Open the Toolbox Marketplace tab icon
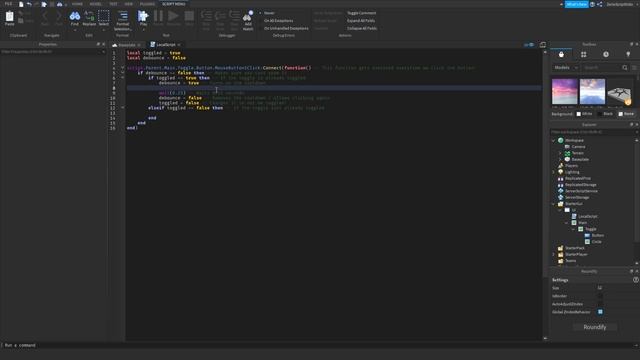 tap(561, 54)
